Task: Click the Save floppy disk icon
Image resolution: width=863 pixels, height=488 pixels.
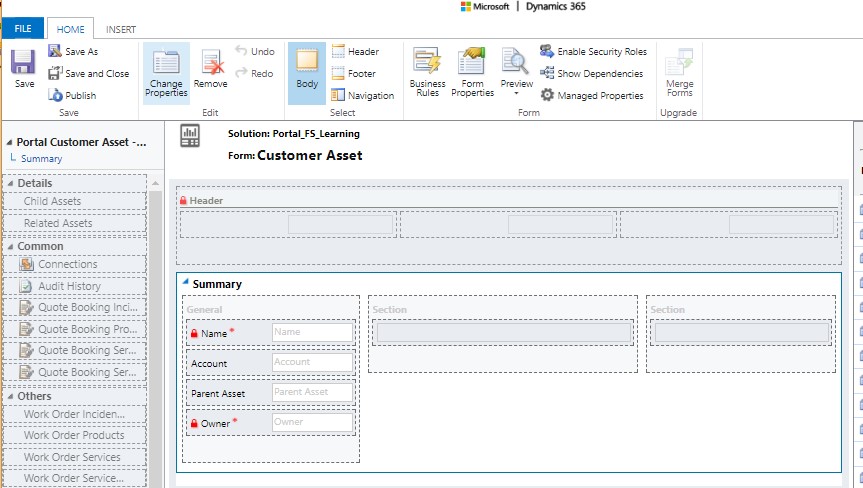Action: [24, 62]
